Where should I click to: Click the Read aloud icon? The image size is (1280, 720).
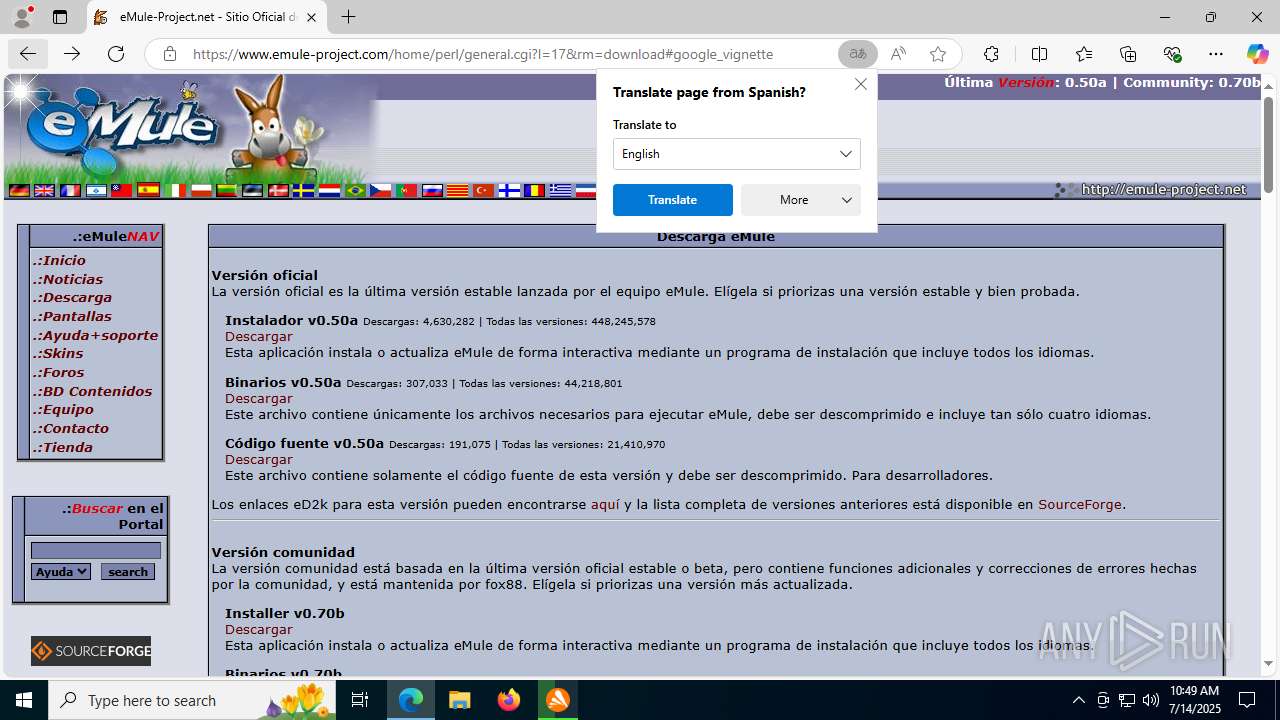click(898, 54)
